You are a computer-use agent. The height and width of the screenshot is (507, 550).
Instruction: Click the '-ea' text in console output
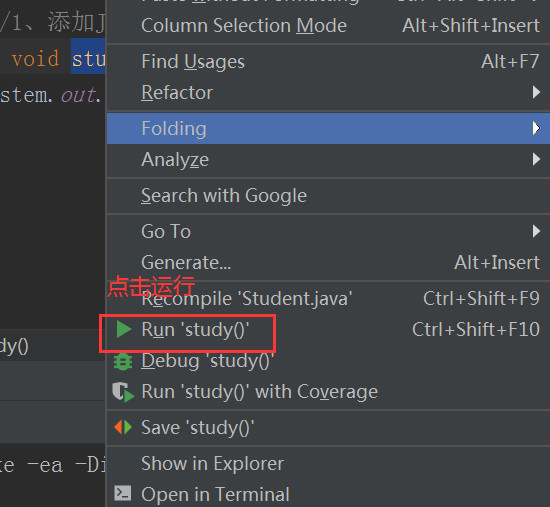pos(45,466)
